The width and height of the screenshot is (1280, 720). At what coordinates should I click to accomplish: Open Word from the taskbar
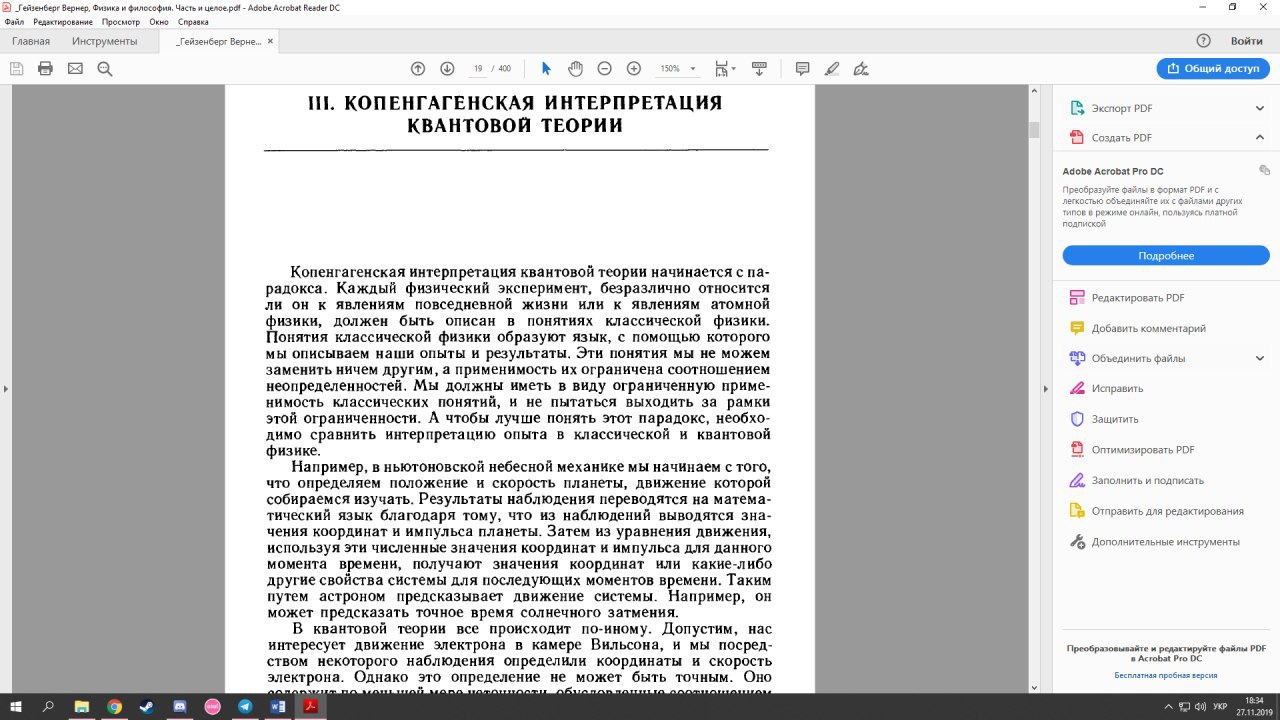278,706
